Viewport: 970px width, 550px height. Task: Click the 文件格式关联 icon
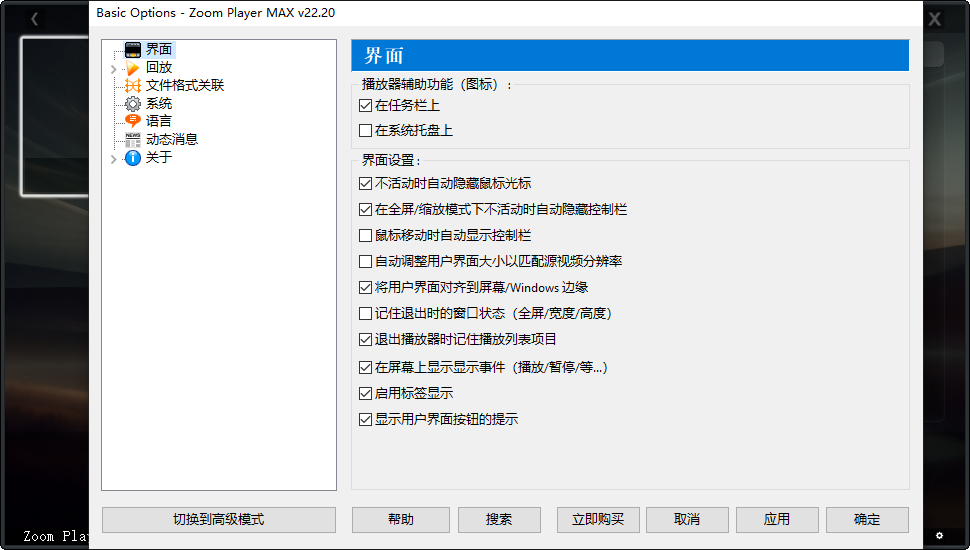click(x=133, y=85)
